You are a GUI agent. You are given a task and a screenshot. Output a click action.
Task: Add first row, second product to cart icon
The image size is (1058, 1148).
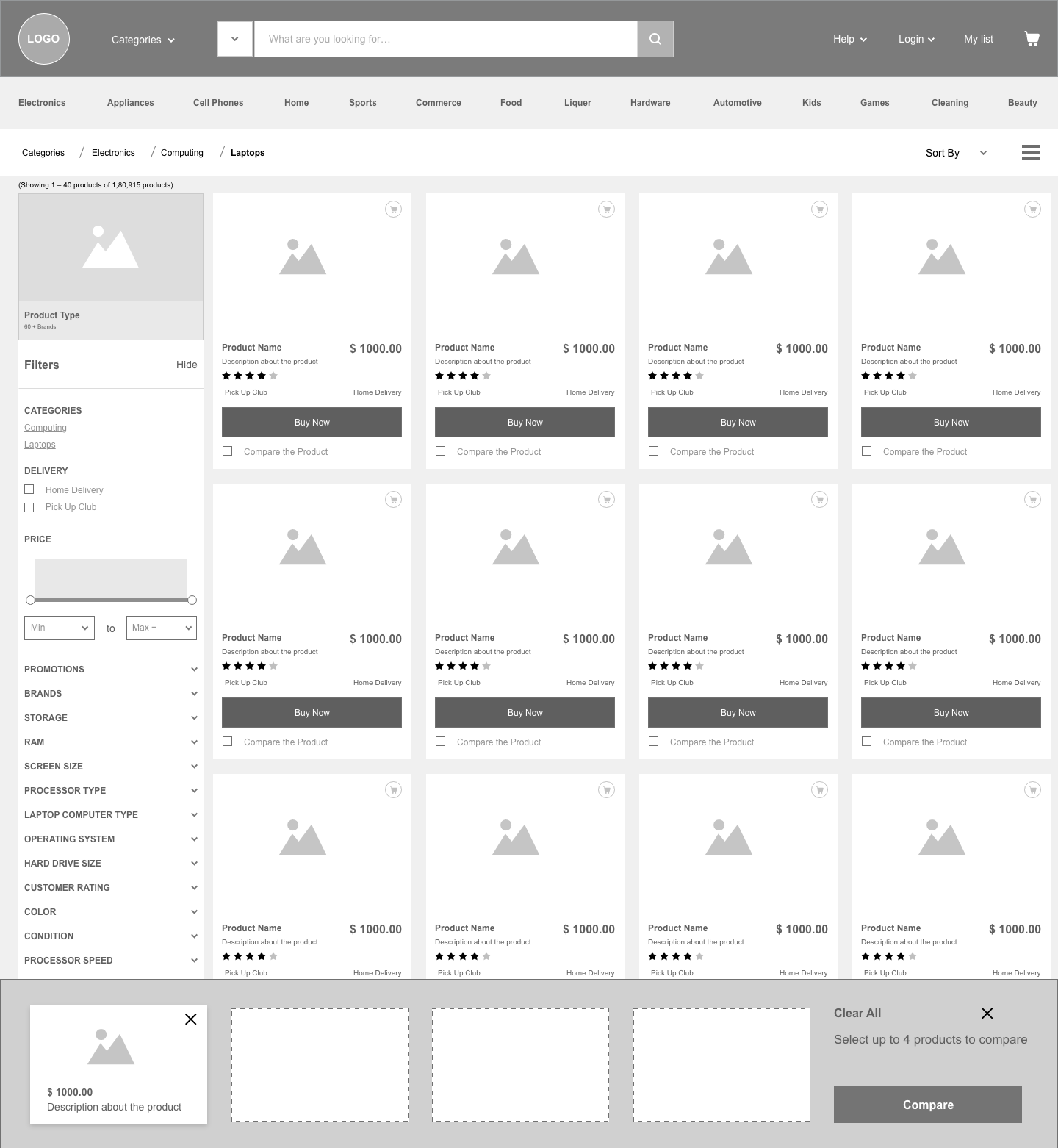tap(607, 209)
